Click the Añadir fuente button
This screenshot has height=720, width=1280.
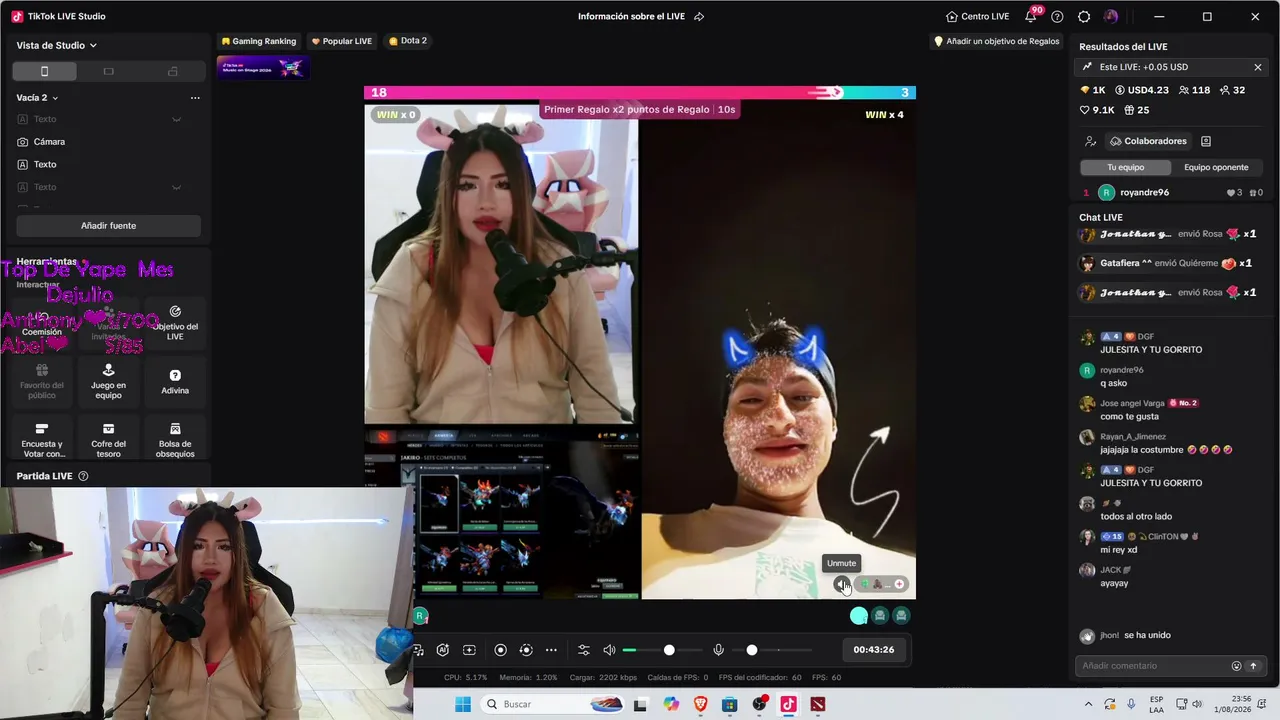click(108, 226)
